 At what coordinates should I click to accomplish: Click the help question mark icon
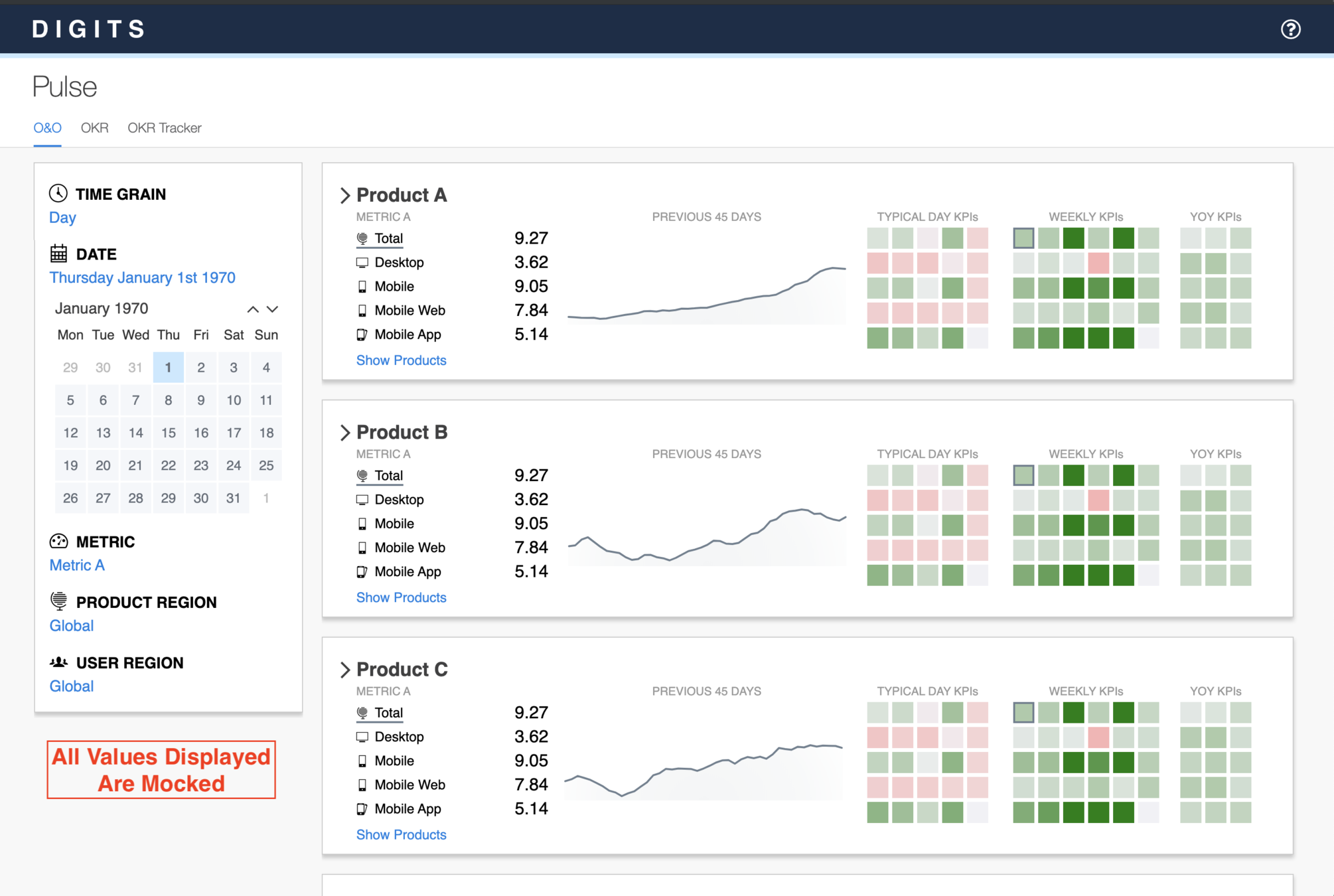[1290, 29]
